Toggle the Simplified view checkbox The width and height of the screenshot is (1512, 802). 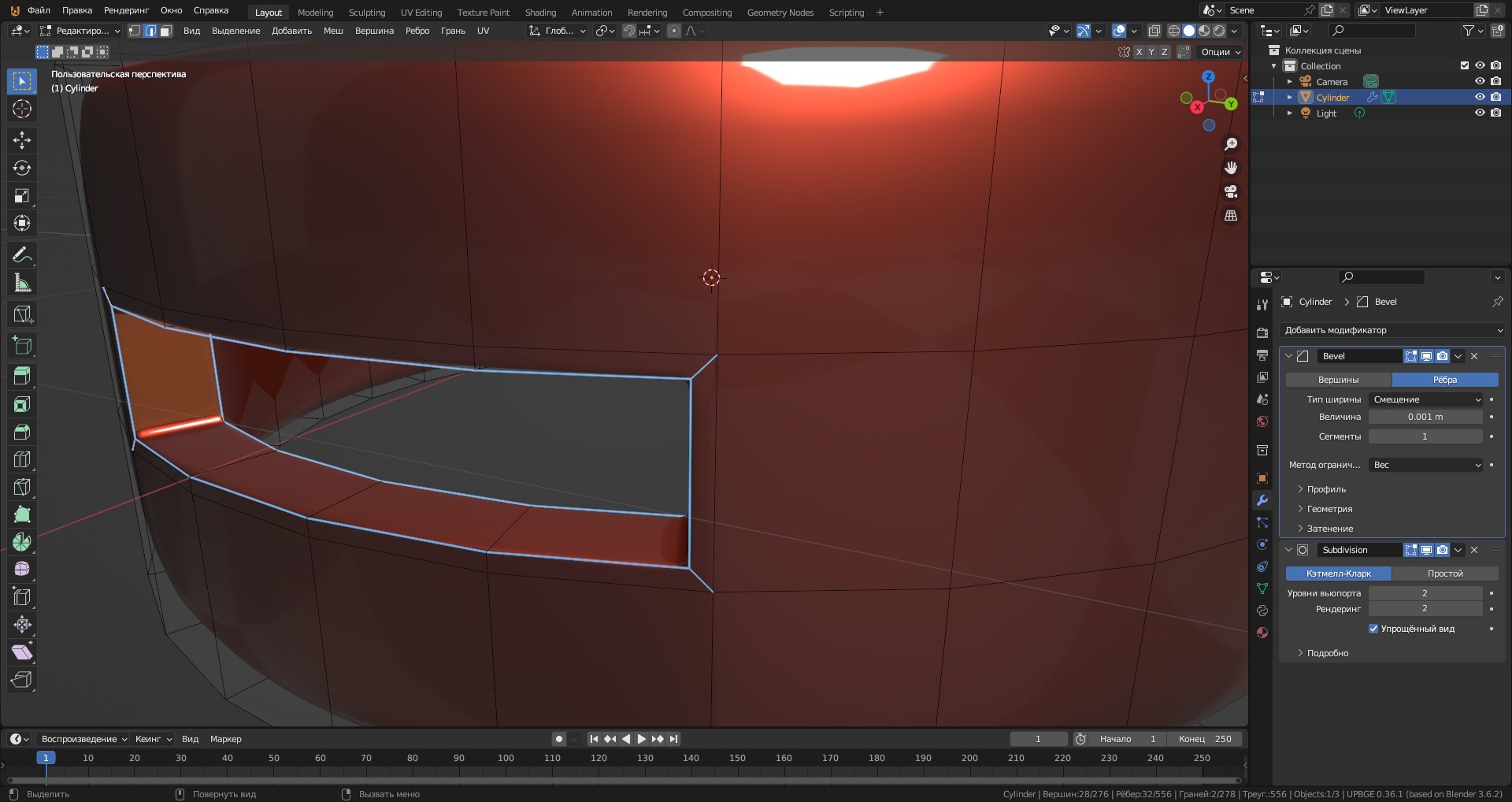(x=1373, y=629)
